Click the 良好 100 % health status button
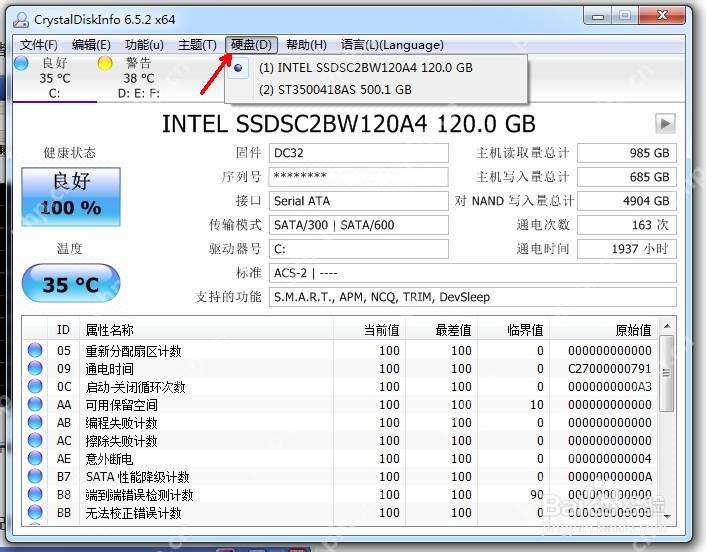This screenshot has width=706, height=552. 71,197
